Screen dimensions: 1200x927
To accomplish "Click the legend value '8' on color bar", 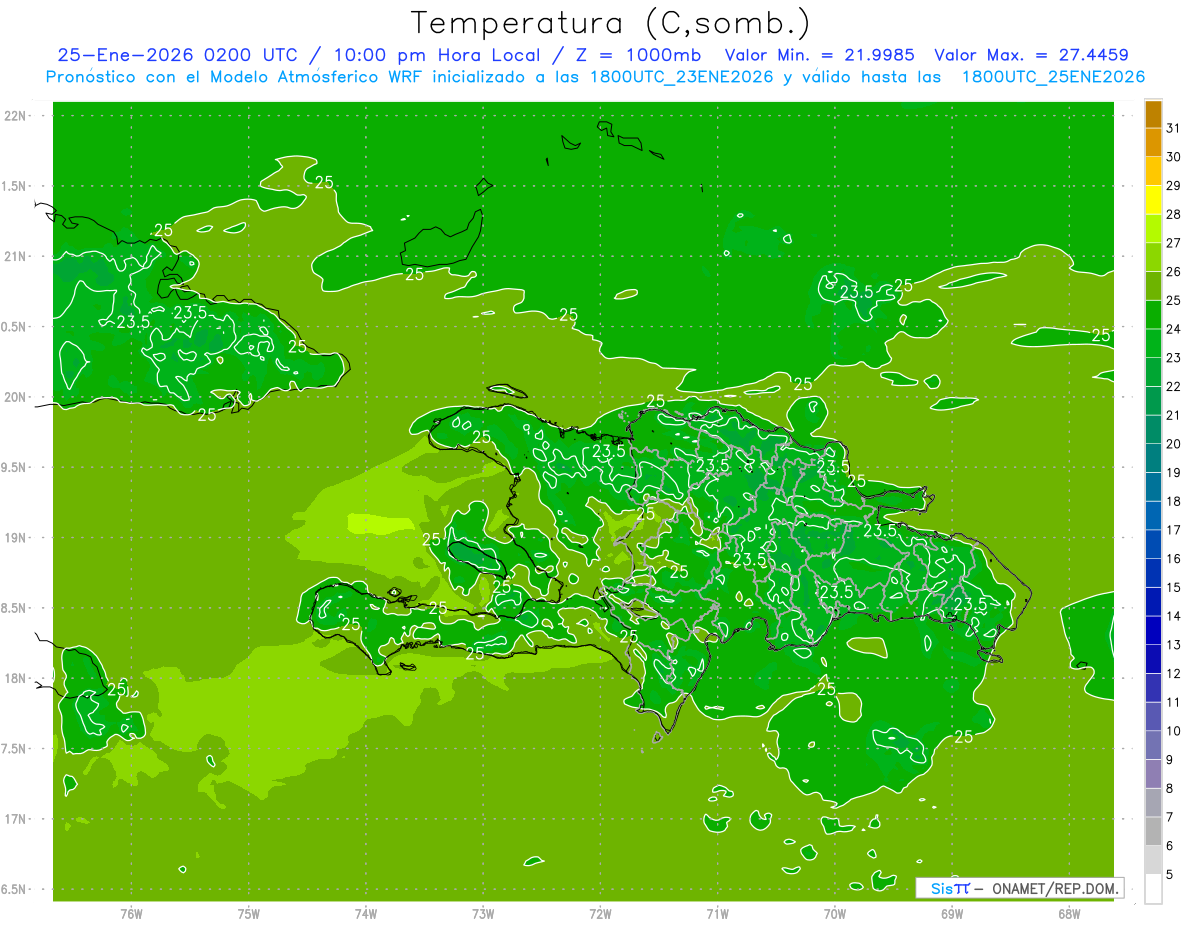I will click(1170, 789).
